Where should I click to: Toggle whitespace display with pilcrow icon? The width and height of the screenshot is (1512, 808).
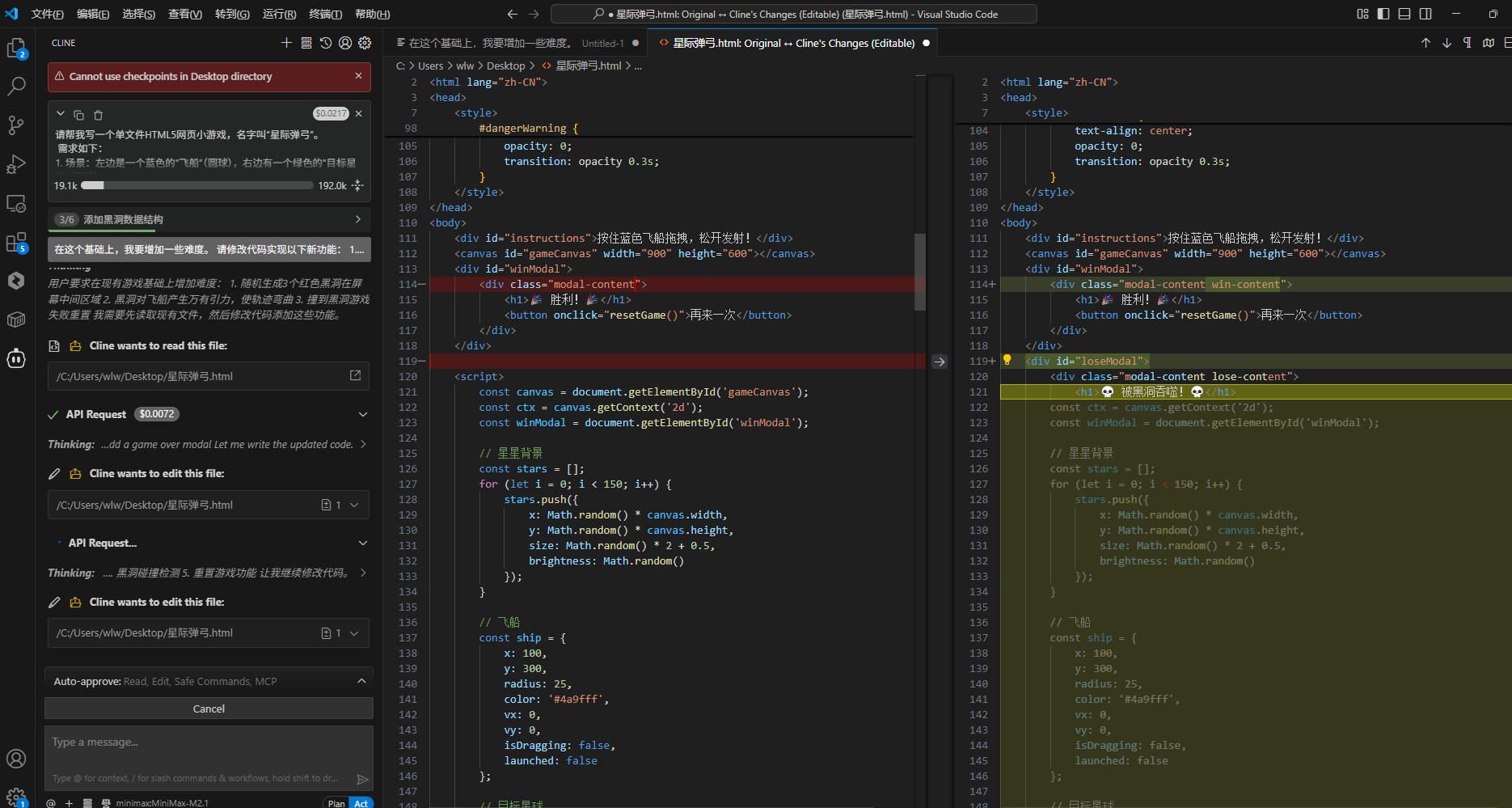(x=1467, y=43)
